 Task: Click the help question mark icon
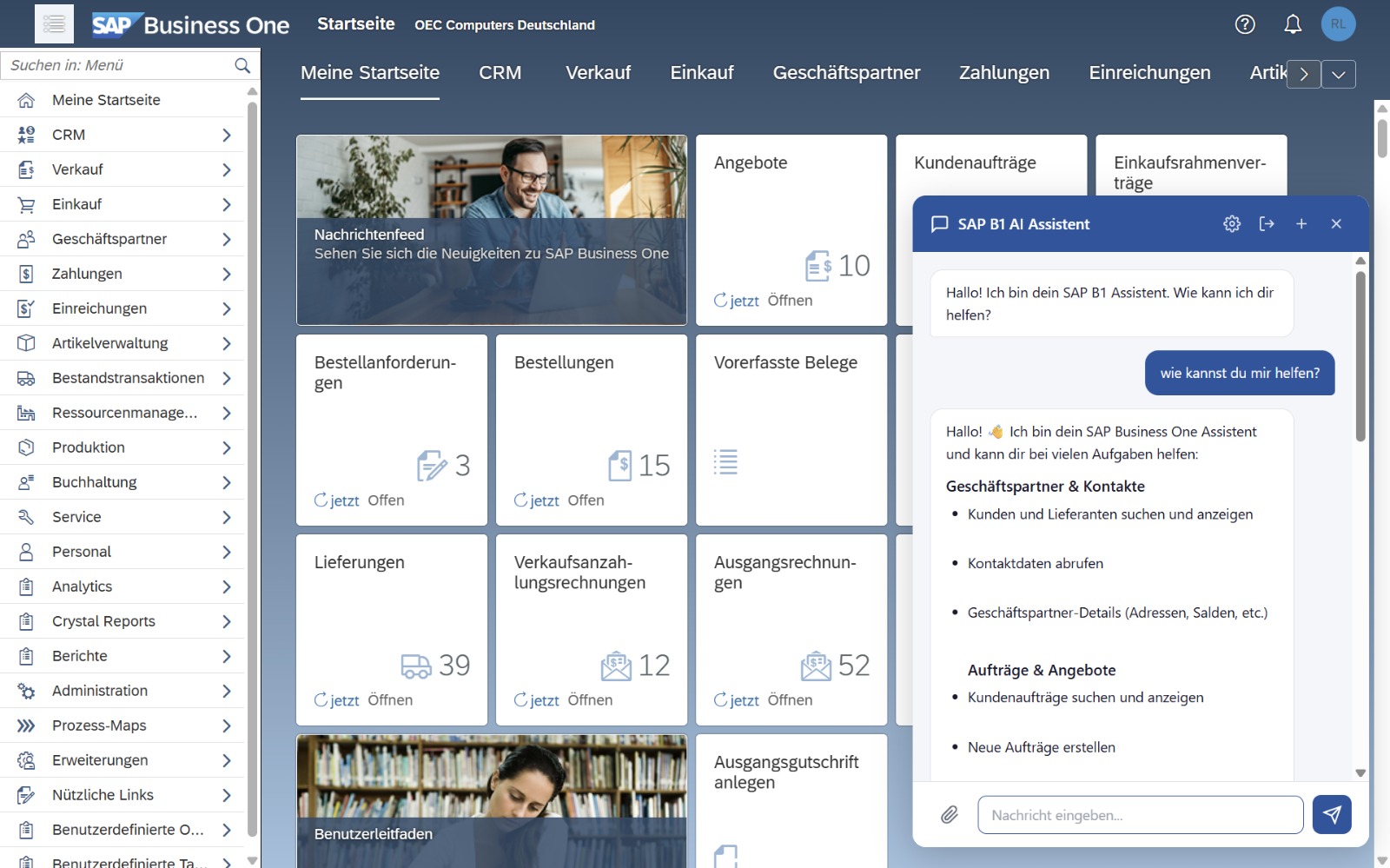coord(1245,24)
